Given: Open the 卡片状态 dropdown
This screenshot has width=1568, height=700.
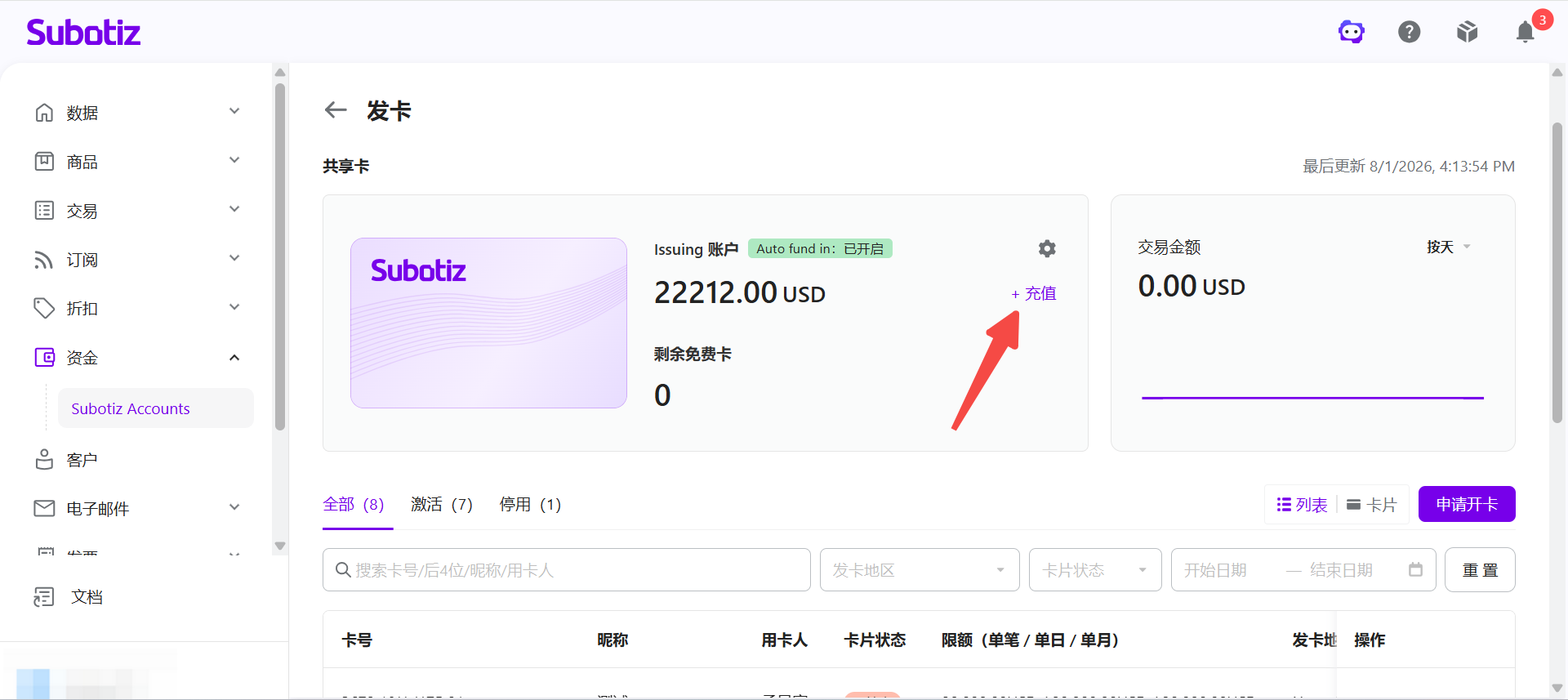Looking at the screenshot, I should coord(1095,569).
